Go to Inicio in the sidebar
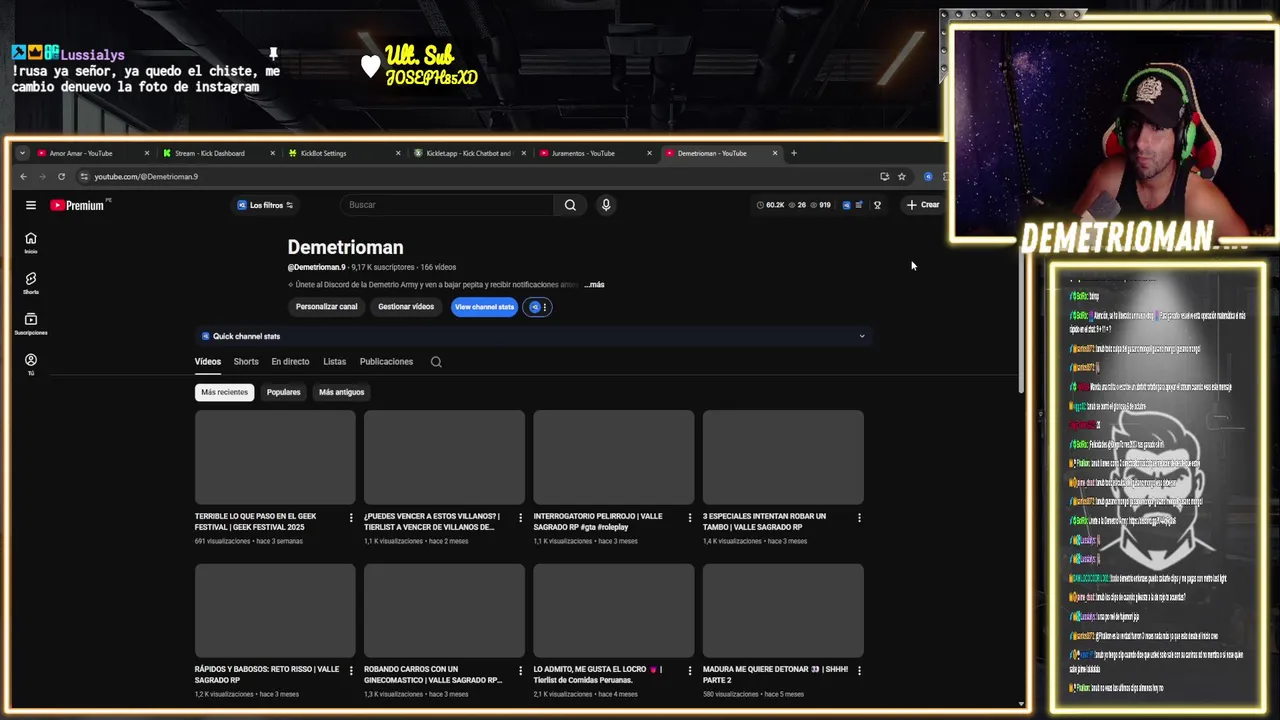 [x=31, y=243]
